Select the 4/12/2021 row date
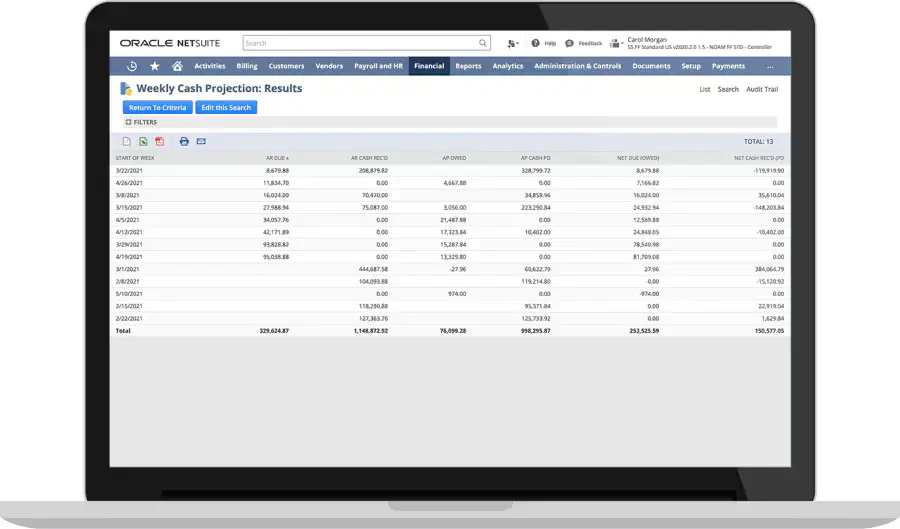The width and height of the screenshot is (900, 529). tap(129, 232)
